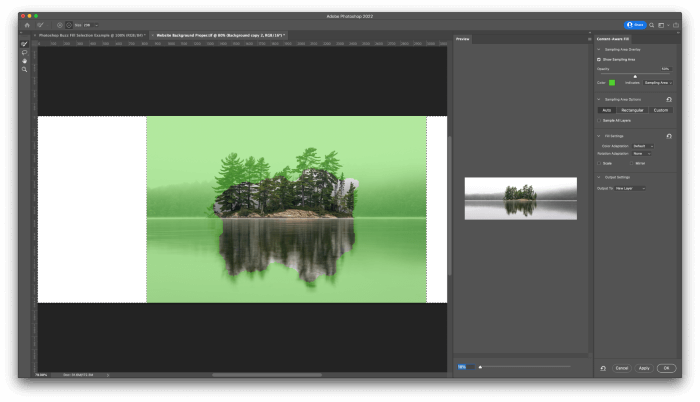Select the Hand tool
This screenshot has width=700, height=402.
tap(24, 61)
